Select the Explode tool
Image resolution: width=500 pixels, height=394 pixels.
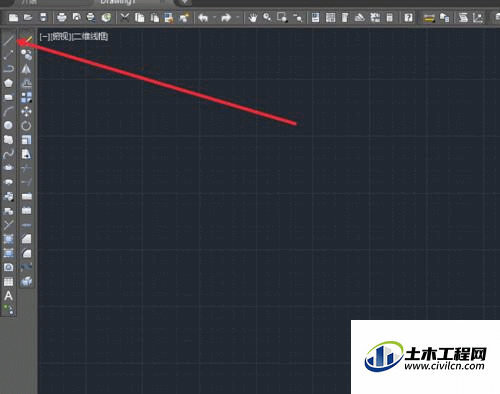click(26, 281)
